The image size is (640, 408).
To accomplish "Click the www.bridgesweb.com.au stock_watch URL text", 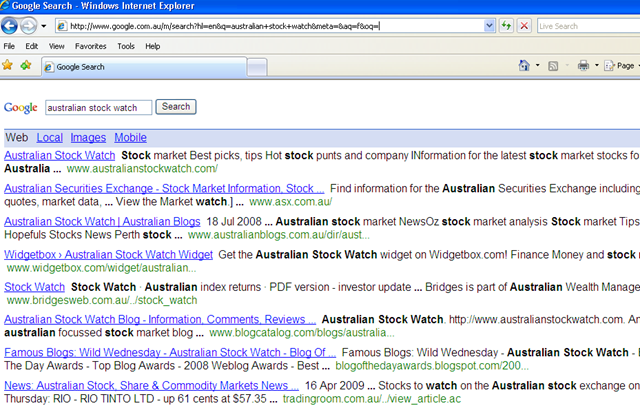I will (x=102, y=300).
